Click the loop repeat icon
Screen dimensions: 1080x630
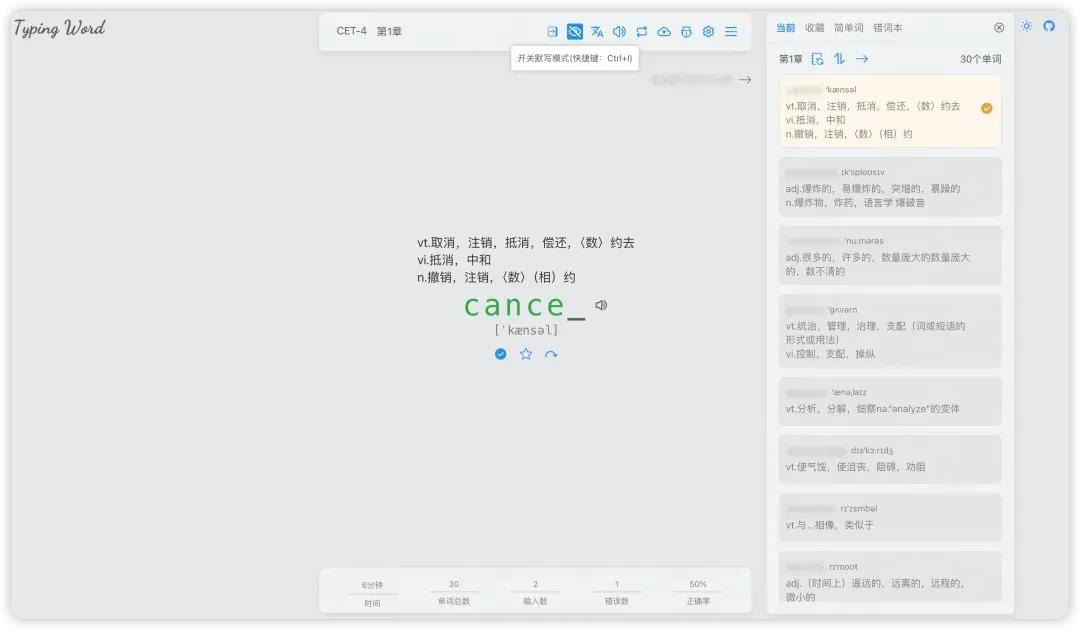(642, 32)
